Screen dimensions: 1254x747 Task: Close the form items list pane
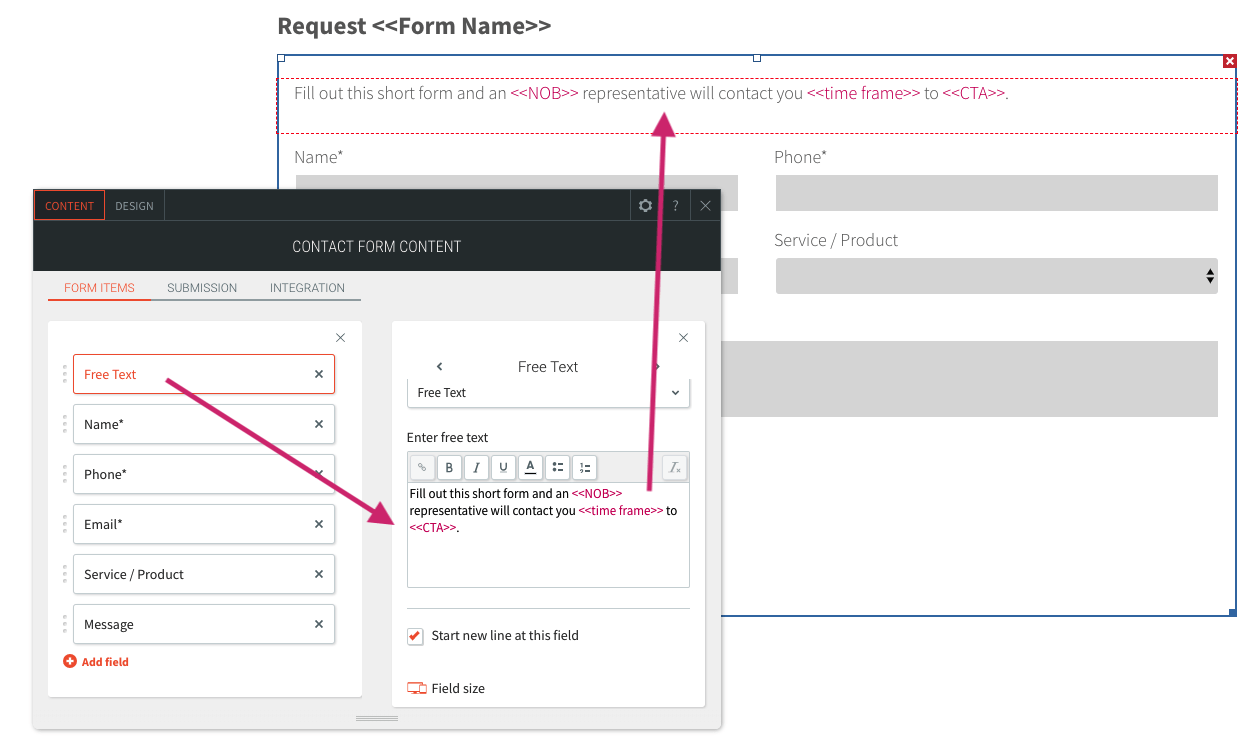coord(340,338)
